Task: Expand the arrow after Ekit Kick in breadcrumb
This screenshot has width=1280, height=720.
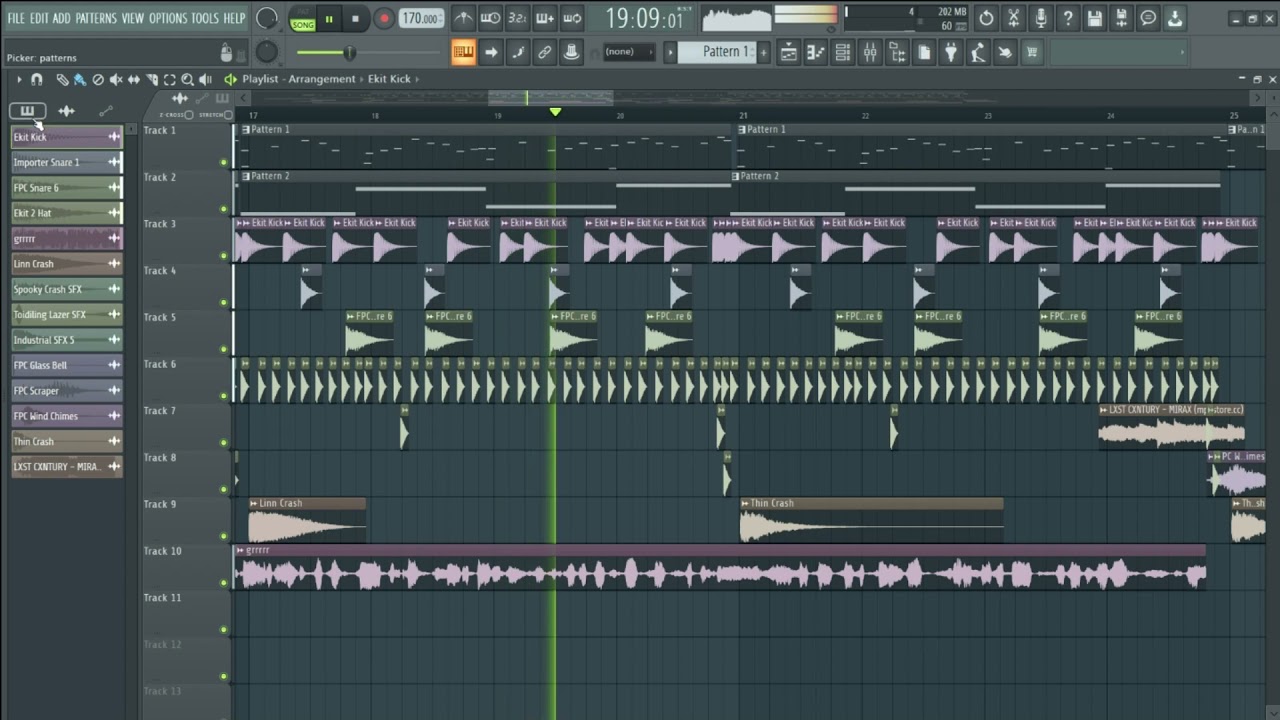Action: [x=417, y=79]
